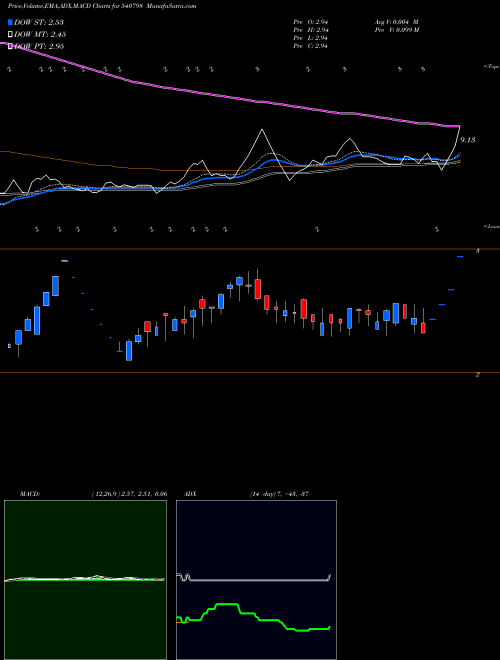Select the 'DOW PT: 2.95' legend label
500x660 pixels.
coord(40,46)
